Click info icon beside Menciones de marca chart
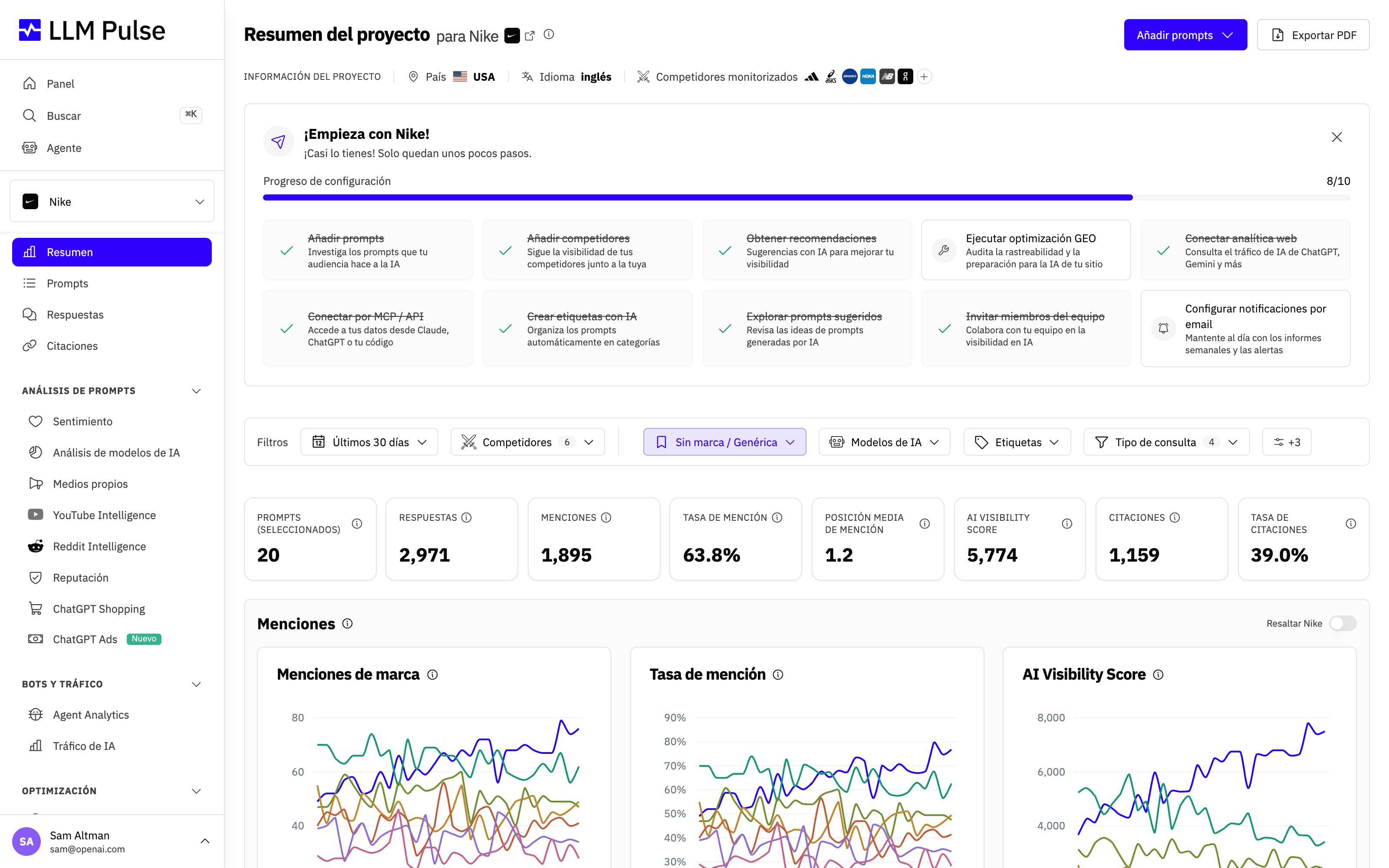Image resolution: width=1389 pixels, height=868 pixels. pyautogui.click(x=433, y=674)
